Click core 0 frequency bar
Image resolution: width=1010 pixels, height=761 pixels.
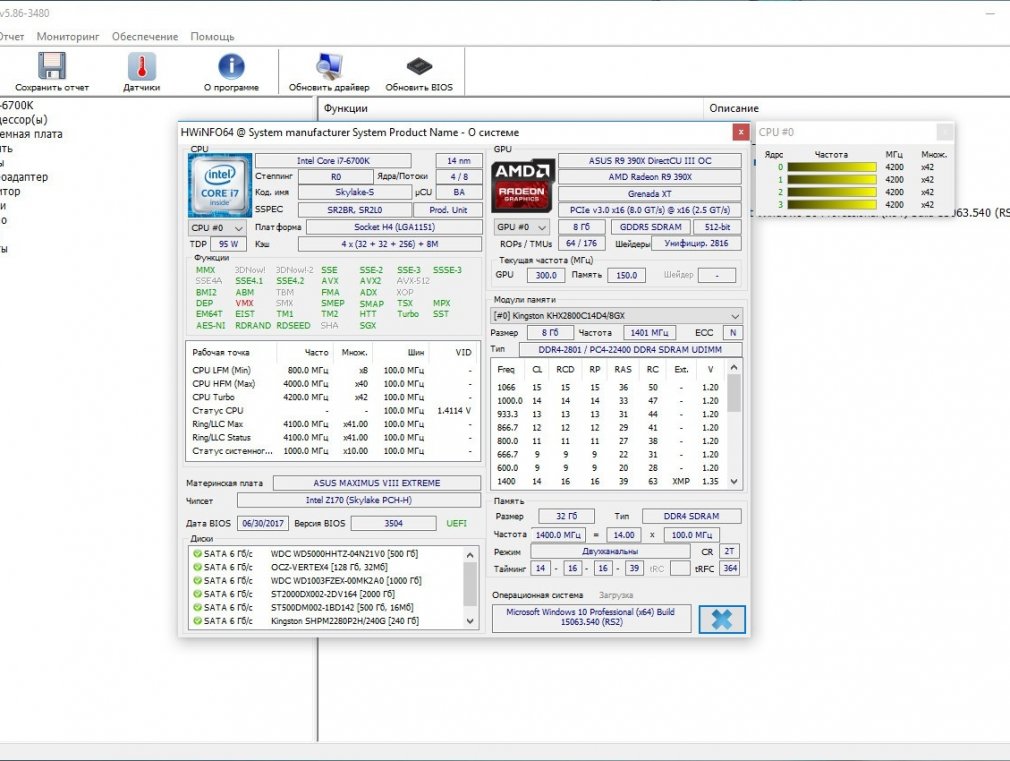(x=832, y=167)
